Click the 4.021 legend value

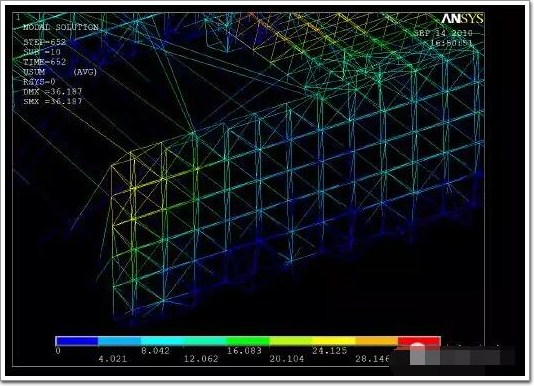pos(113,359)
